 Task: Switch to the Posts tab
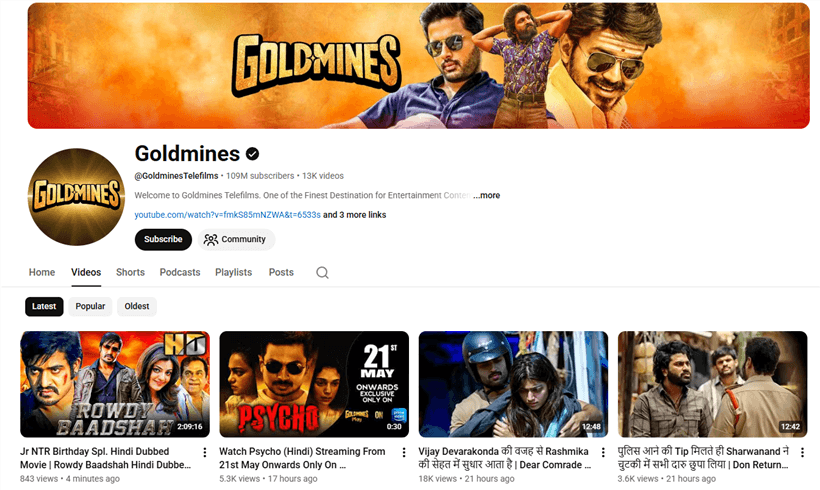pos(281,272)
